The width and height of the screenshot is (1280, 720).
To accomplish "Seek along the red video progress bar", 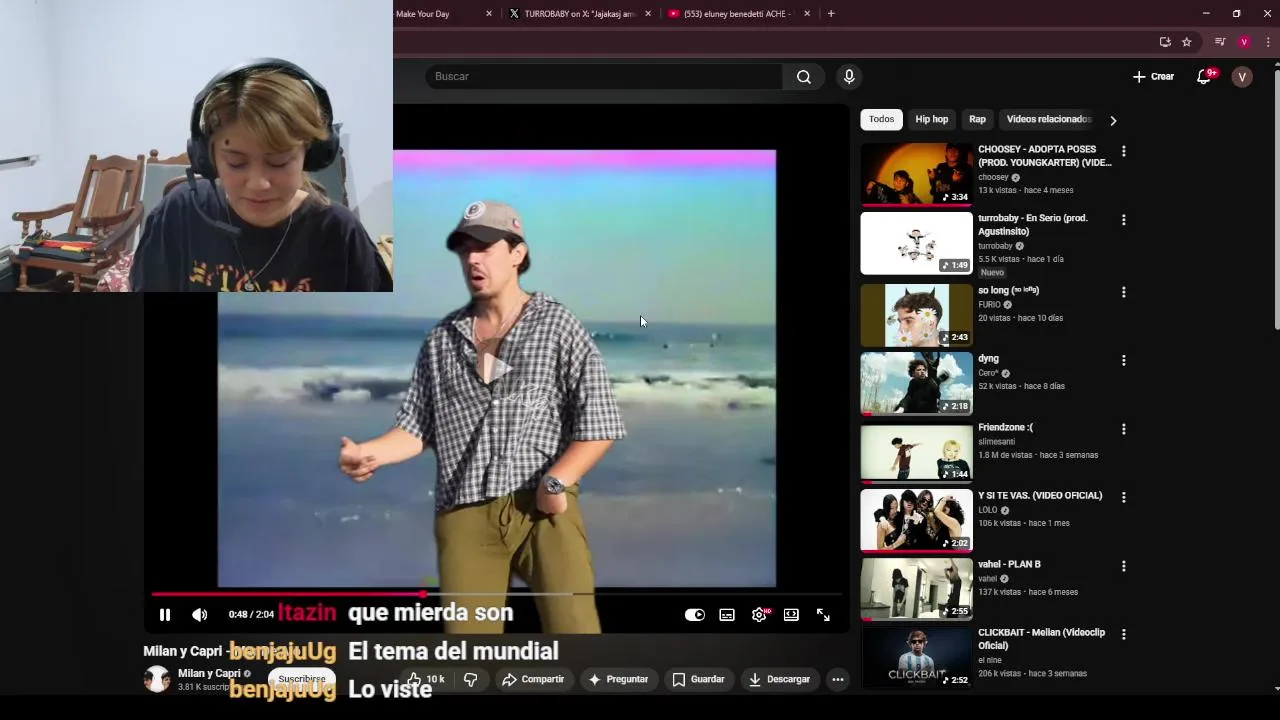I will pyautogui.click(x=497, y=594).
